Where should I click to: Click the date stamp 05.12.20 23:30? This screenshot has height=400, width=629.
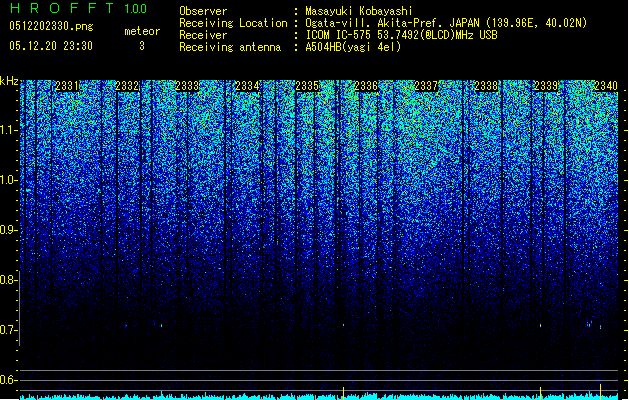(x=51, y=46)
